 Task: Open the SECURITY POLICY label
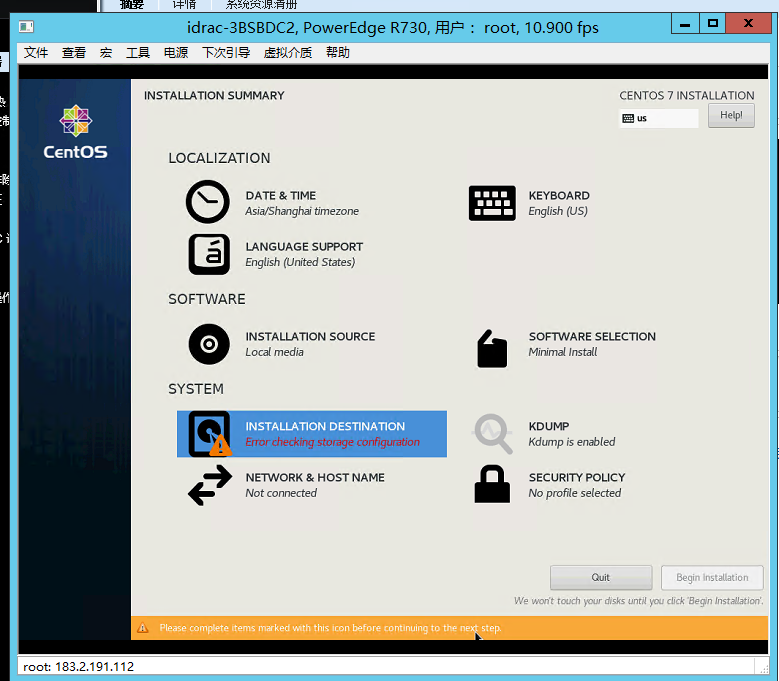coord(577,477)
